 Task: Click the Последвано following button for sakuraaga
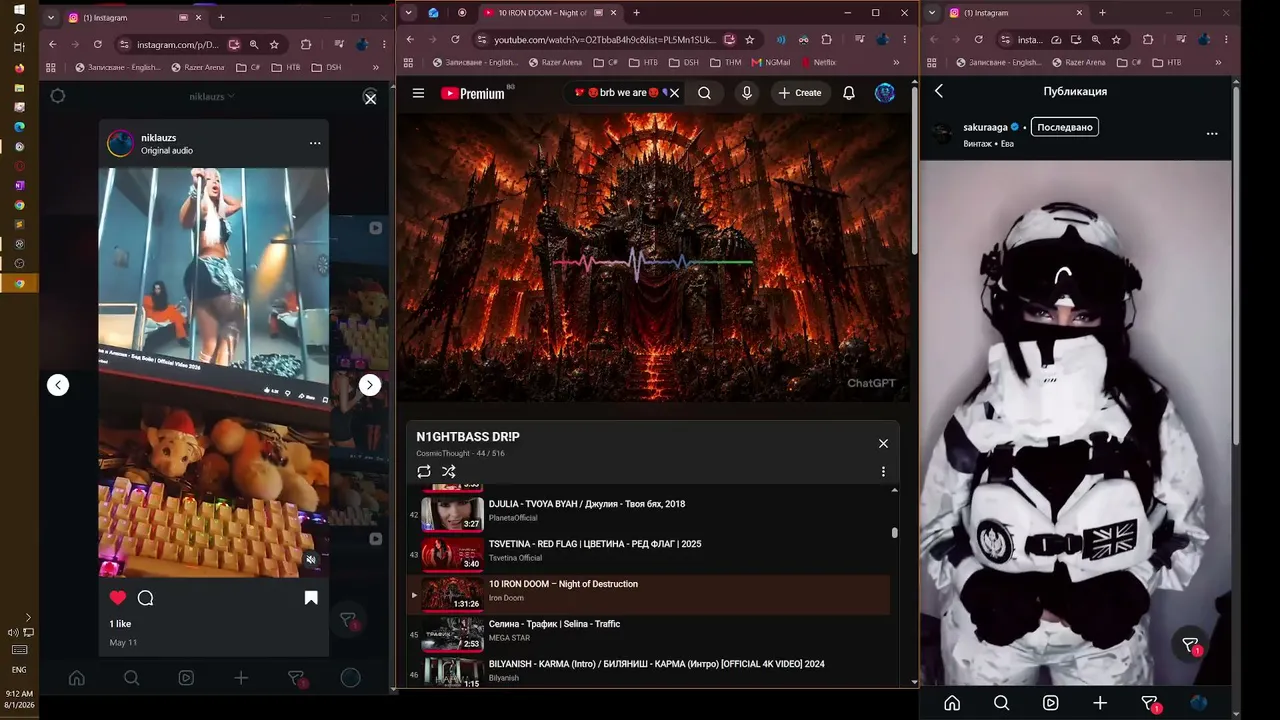(1065, 127)
